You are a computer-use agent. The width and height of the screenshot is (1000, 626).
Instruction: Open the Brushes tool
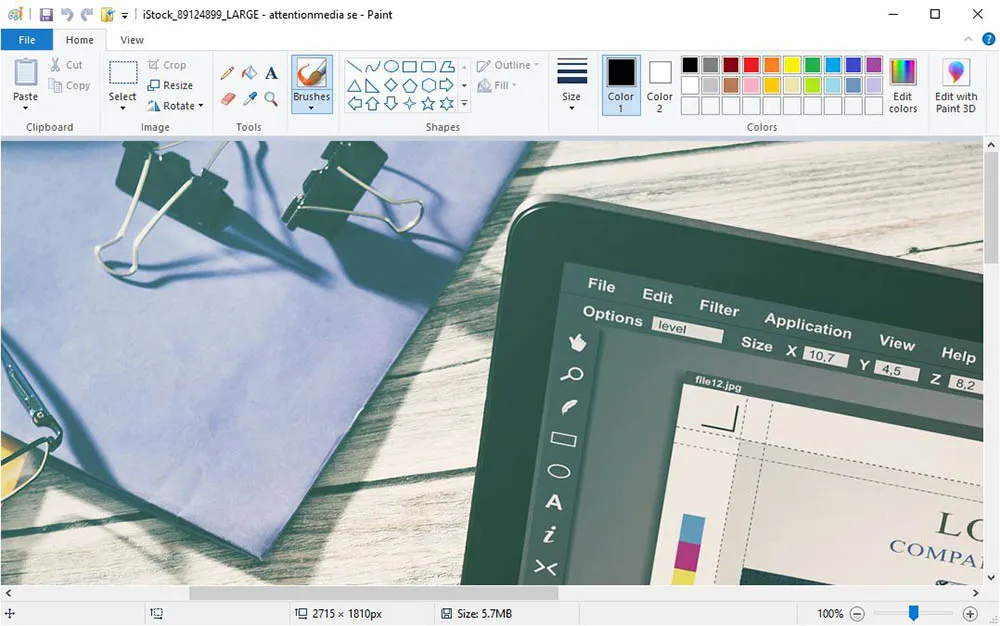click(x=311, y=80)
